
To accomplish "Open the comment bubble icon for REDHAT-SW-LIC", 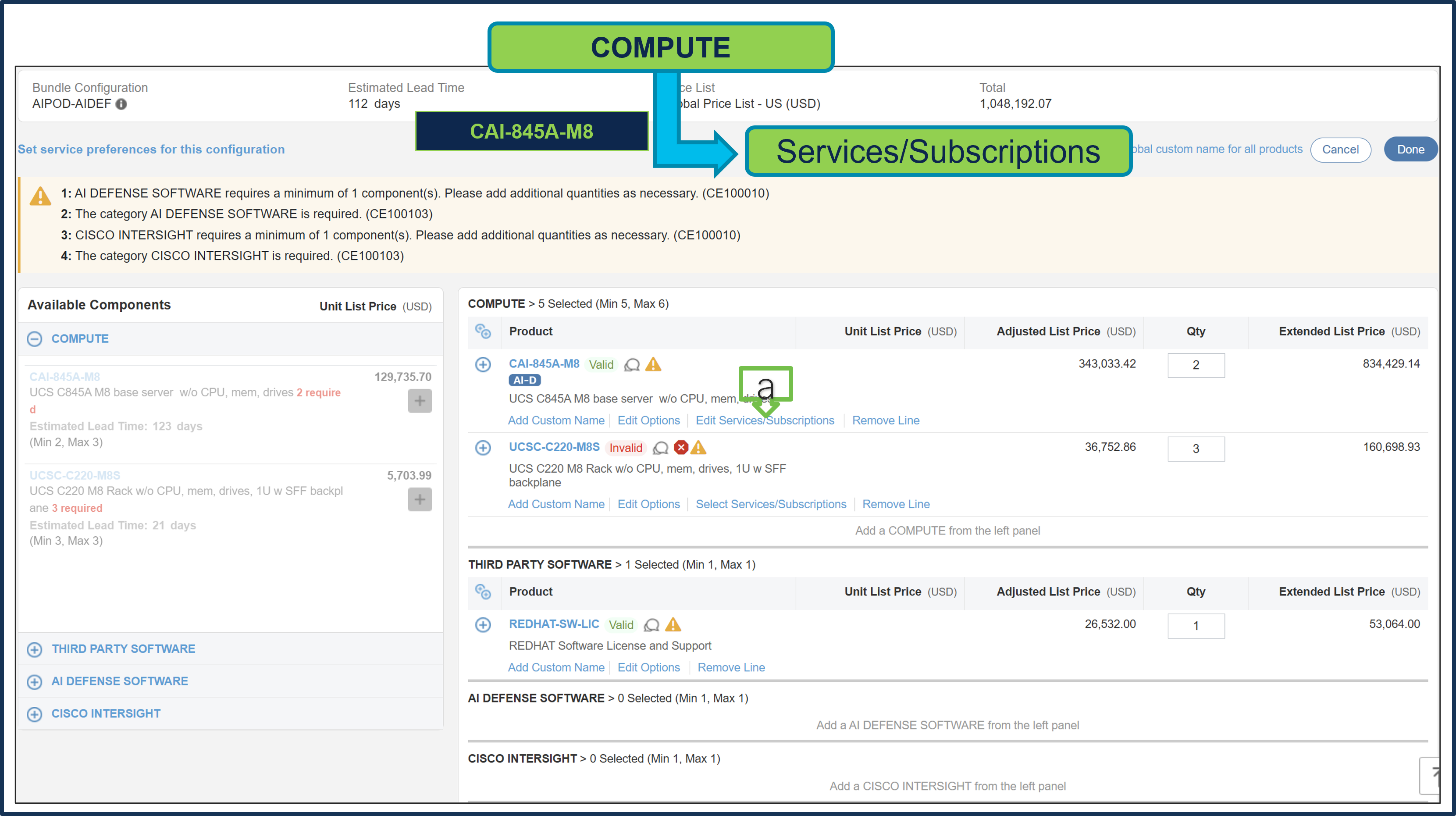I will (x=651, y=625).
